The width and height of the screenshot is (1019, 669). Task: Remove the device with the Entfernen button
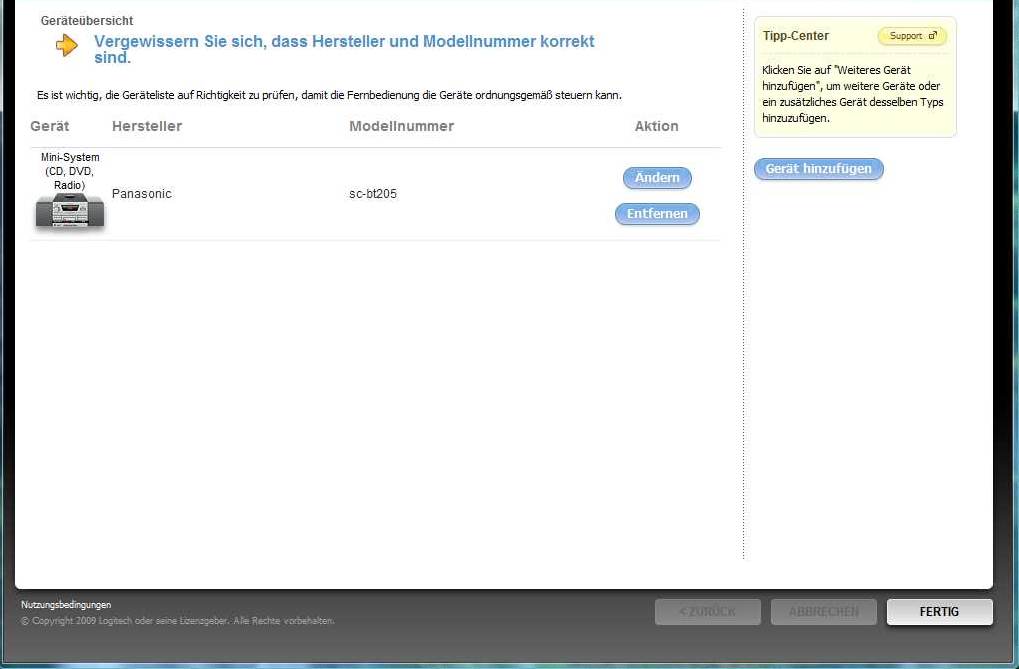pyautogui.click(x=657, y=214)
